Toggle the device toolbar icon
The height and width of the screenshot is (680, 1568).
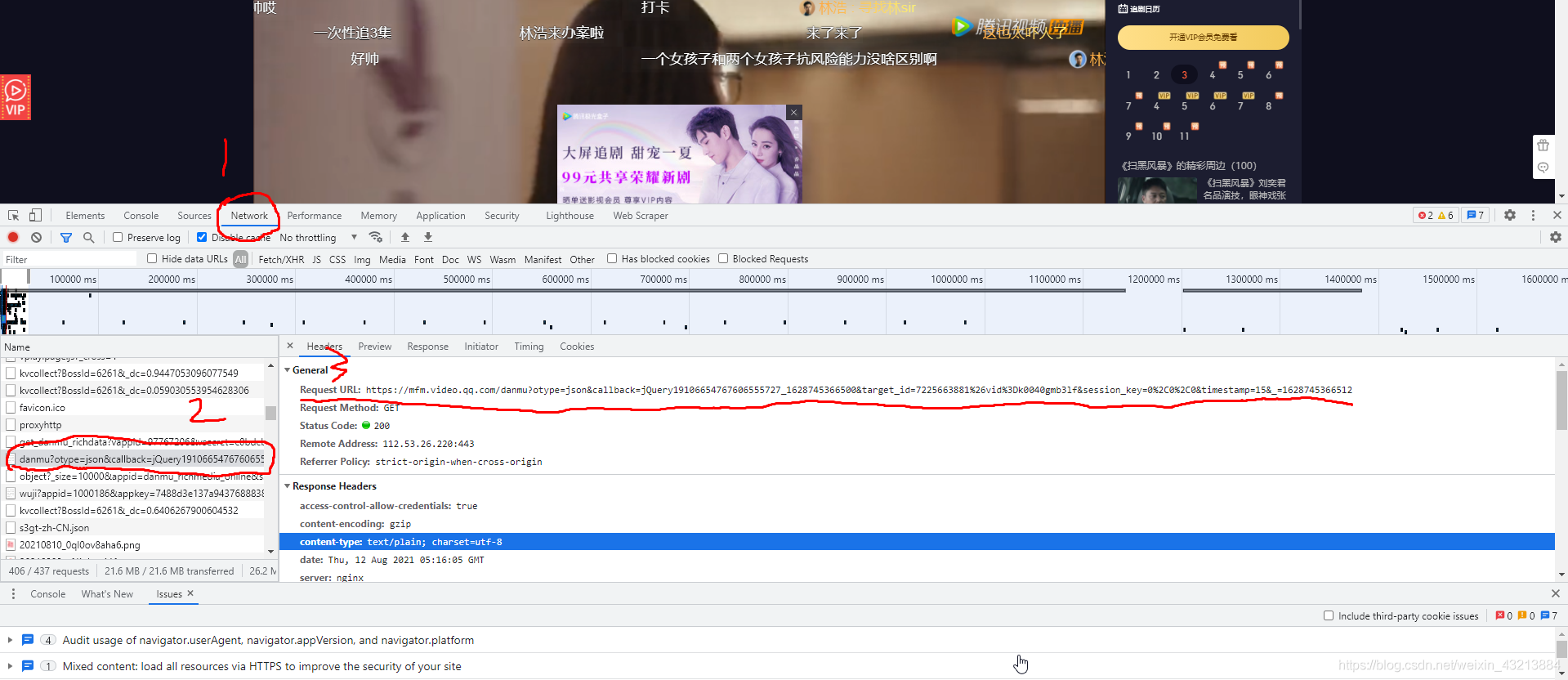[35, 215]
